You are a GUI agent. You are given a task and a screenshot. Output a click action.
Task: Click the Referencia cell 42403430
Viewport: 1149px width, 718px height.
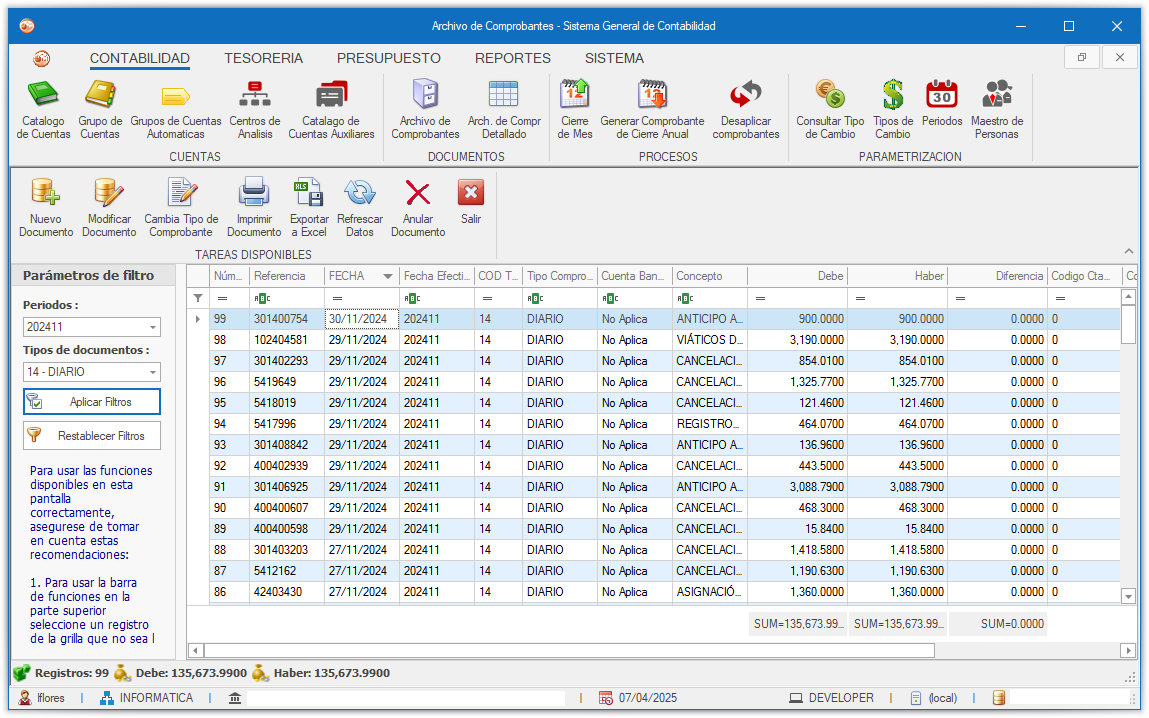pyautogui.click(x=287, y=592)
